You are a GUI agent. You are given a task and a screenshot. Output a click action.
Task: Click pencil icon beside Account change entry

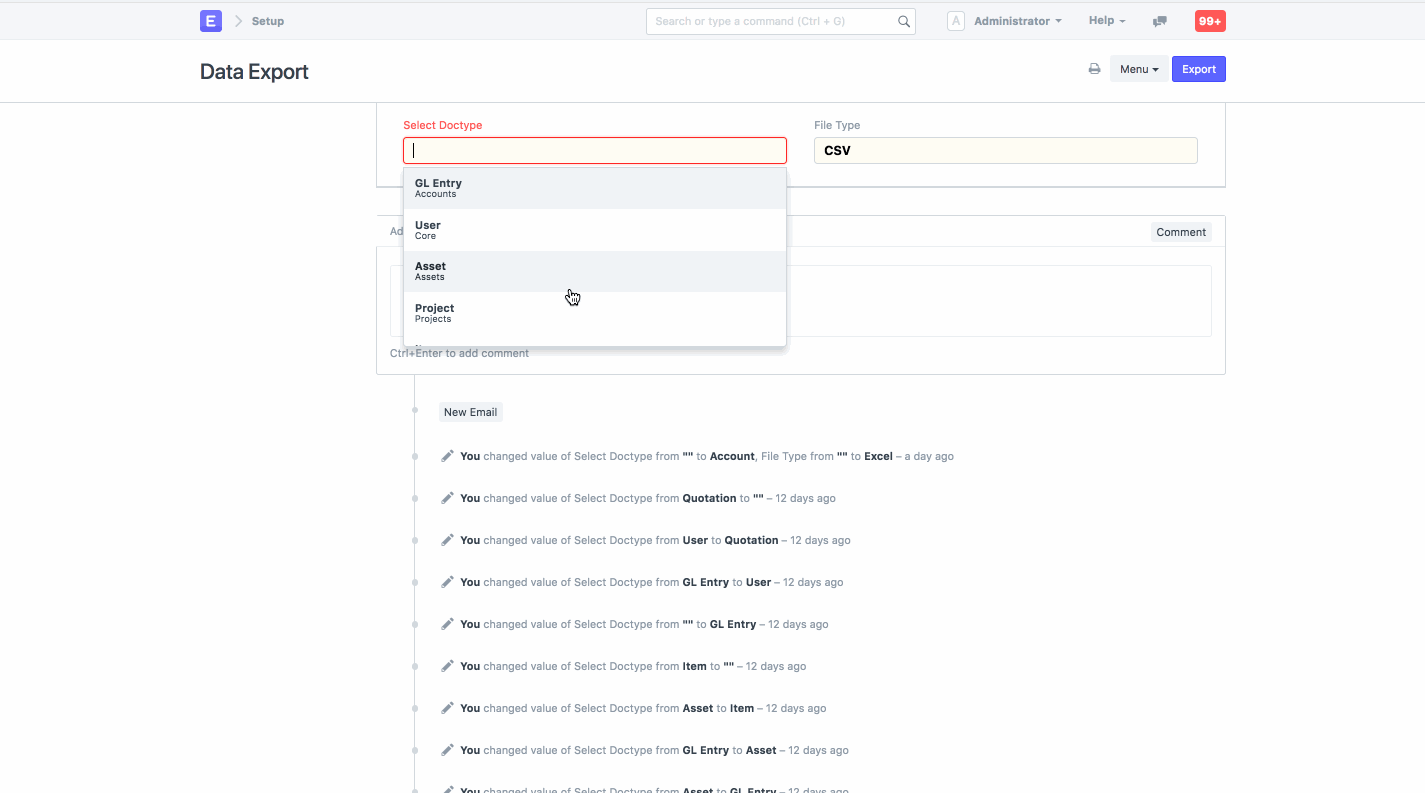pyautogui.click(x=447, y=456)
